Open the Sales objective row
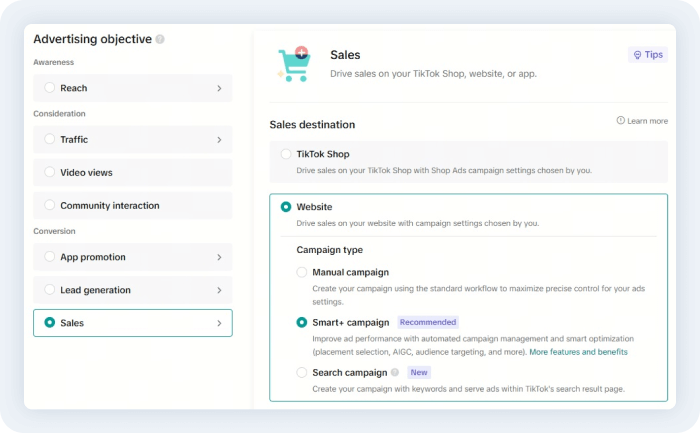This screenshot has height=433, width=700. pos(132,323)
